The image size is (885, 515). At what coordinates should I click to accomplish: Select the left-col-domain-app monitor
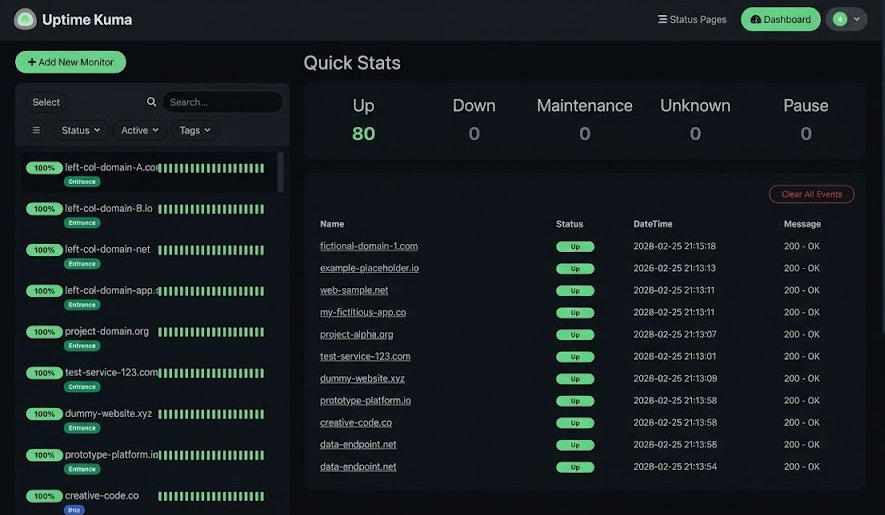click(x=149, y=296)
